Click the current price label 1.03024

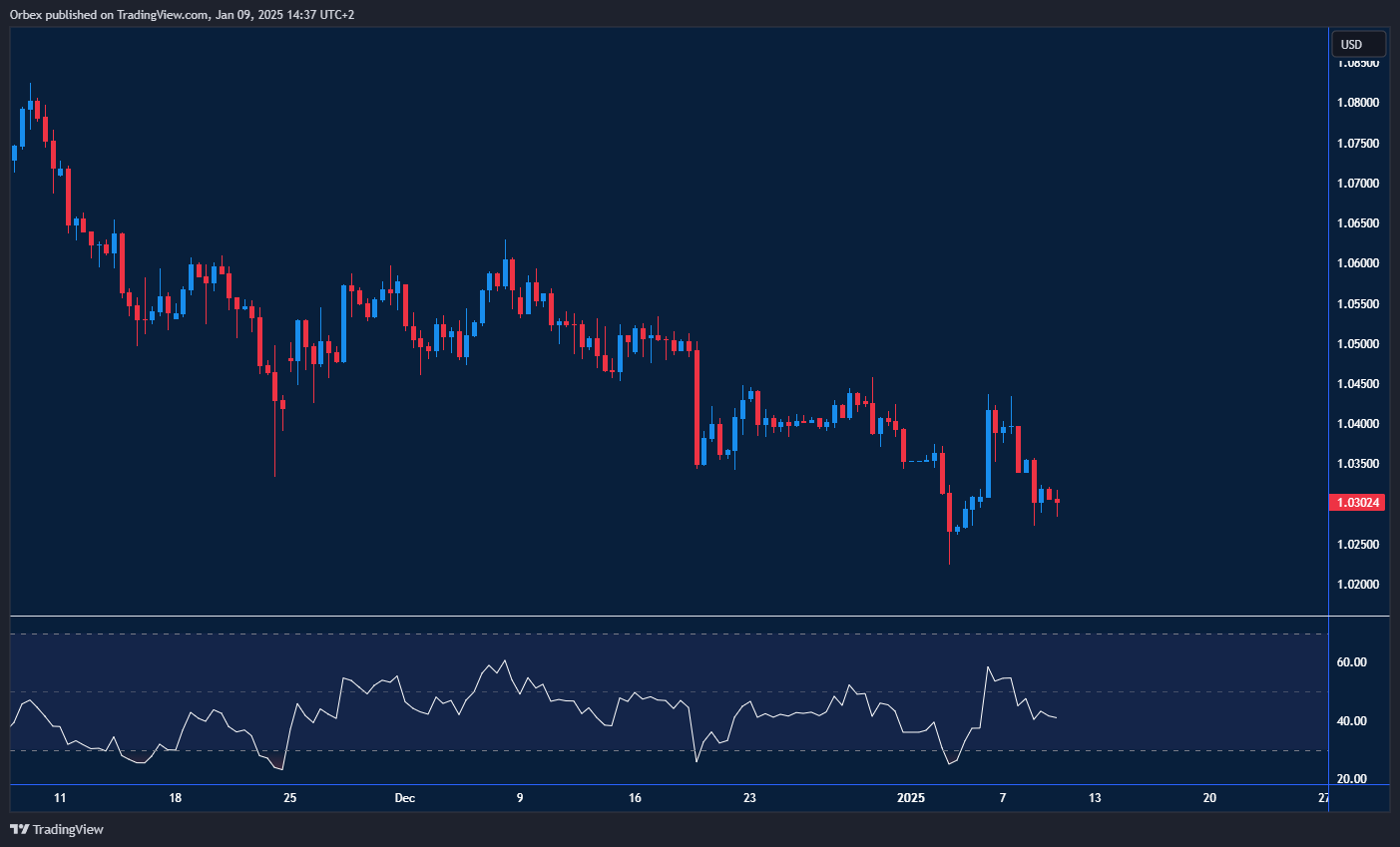click(x=1356, y=502)
